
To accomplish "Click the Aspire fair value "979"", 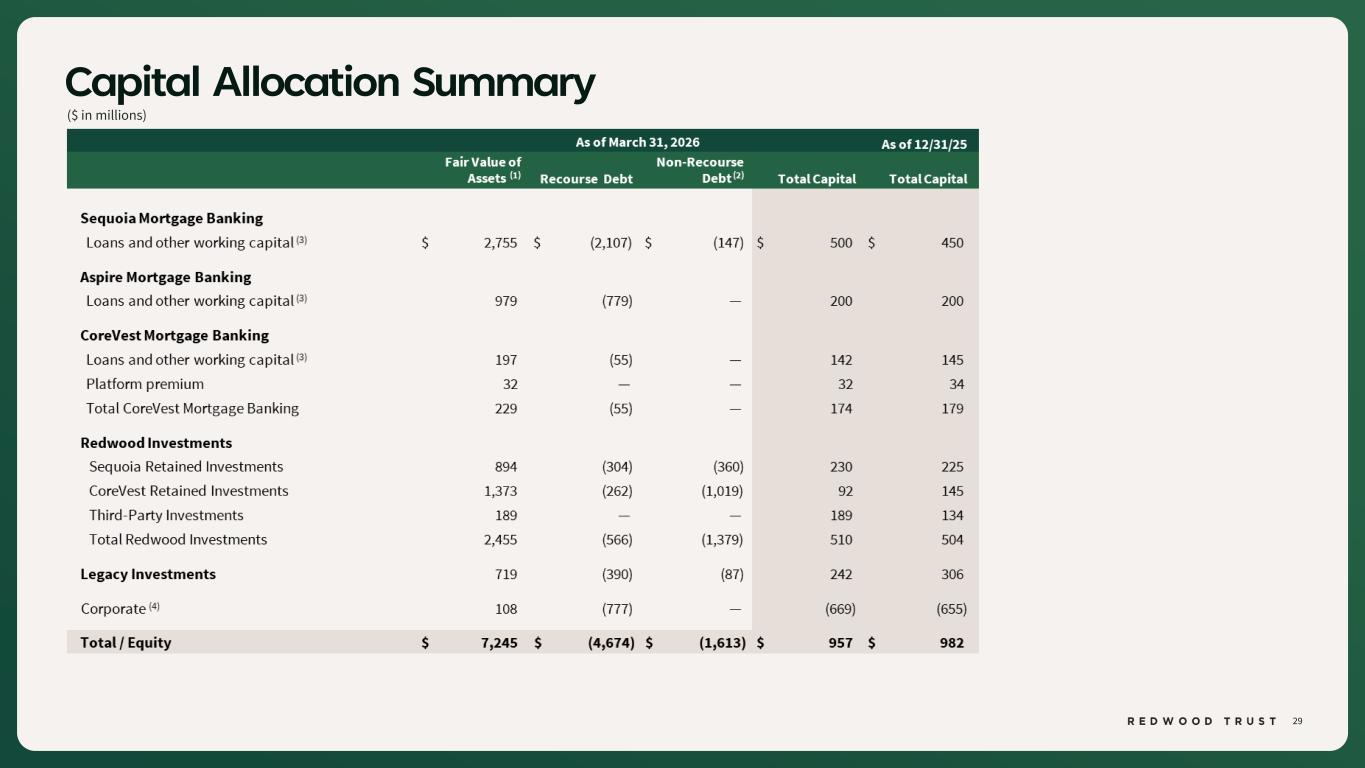I will pyautogui.click(x=505, y=301).
